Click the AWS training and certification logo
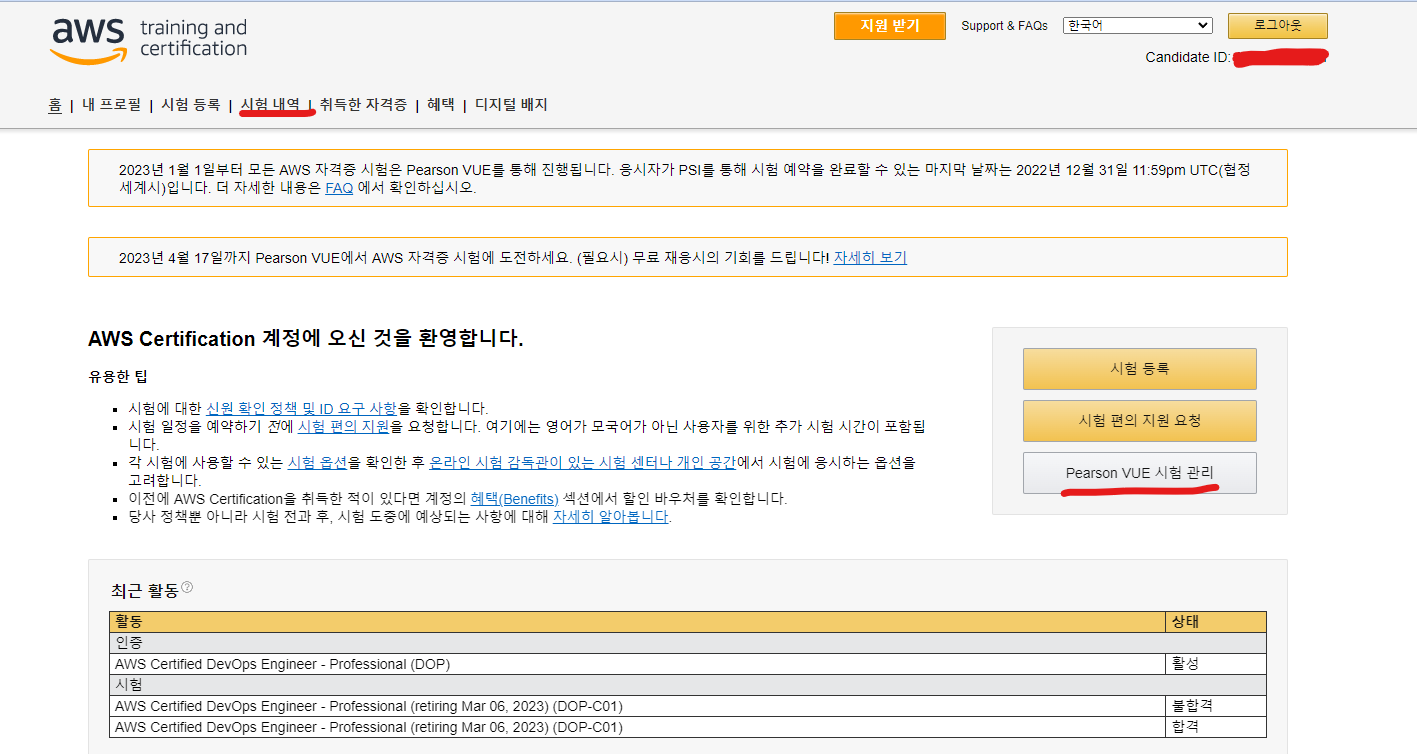The image size is (1417, 754). coord(148,41)
